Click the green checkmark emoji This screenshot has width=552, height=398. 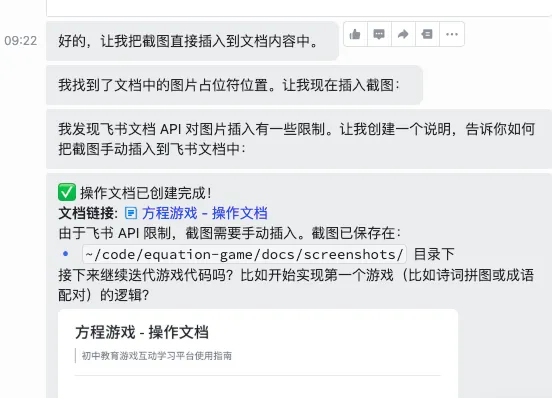tap(67, 192)
